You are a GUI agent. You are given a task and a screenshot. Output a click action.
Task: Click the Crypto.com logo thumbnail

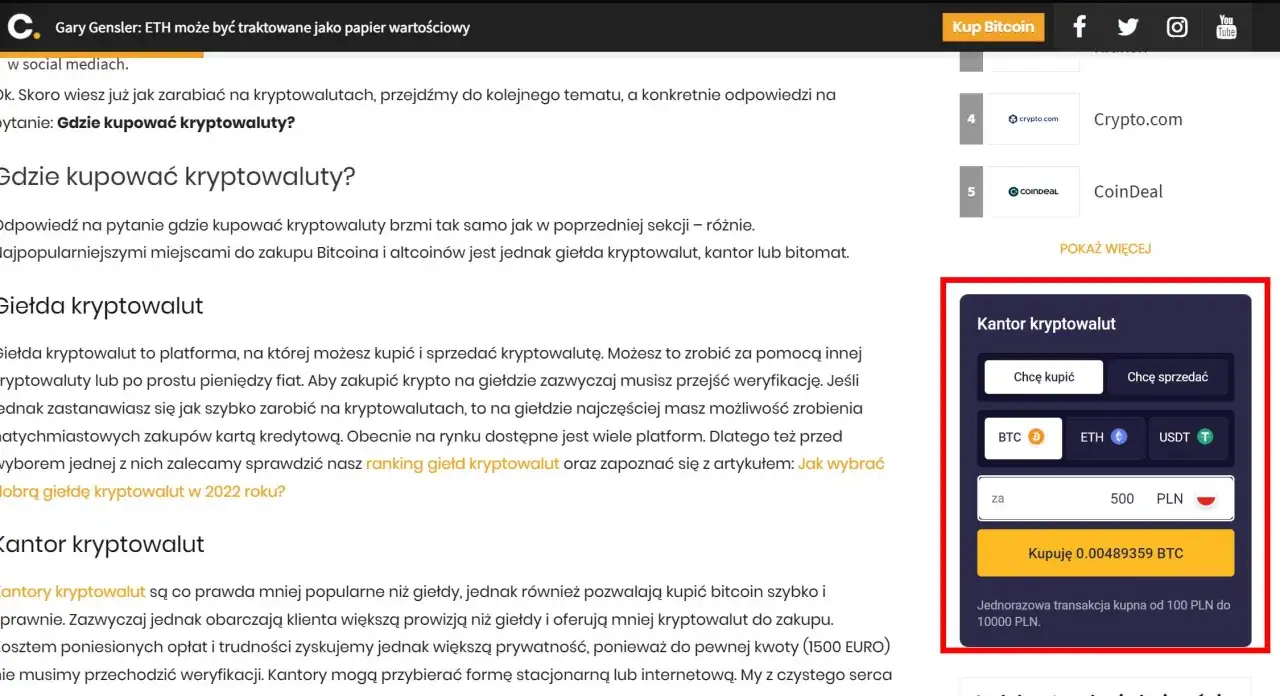(x=1033, y=118)
